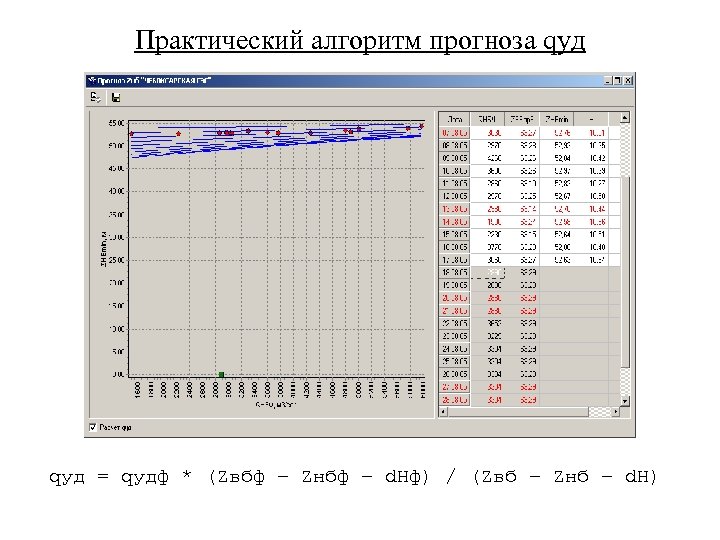Viewport: 720px width, 540px height.
Task: Select the green square marker on the chart's x-axis
Action: coord(221,375)
